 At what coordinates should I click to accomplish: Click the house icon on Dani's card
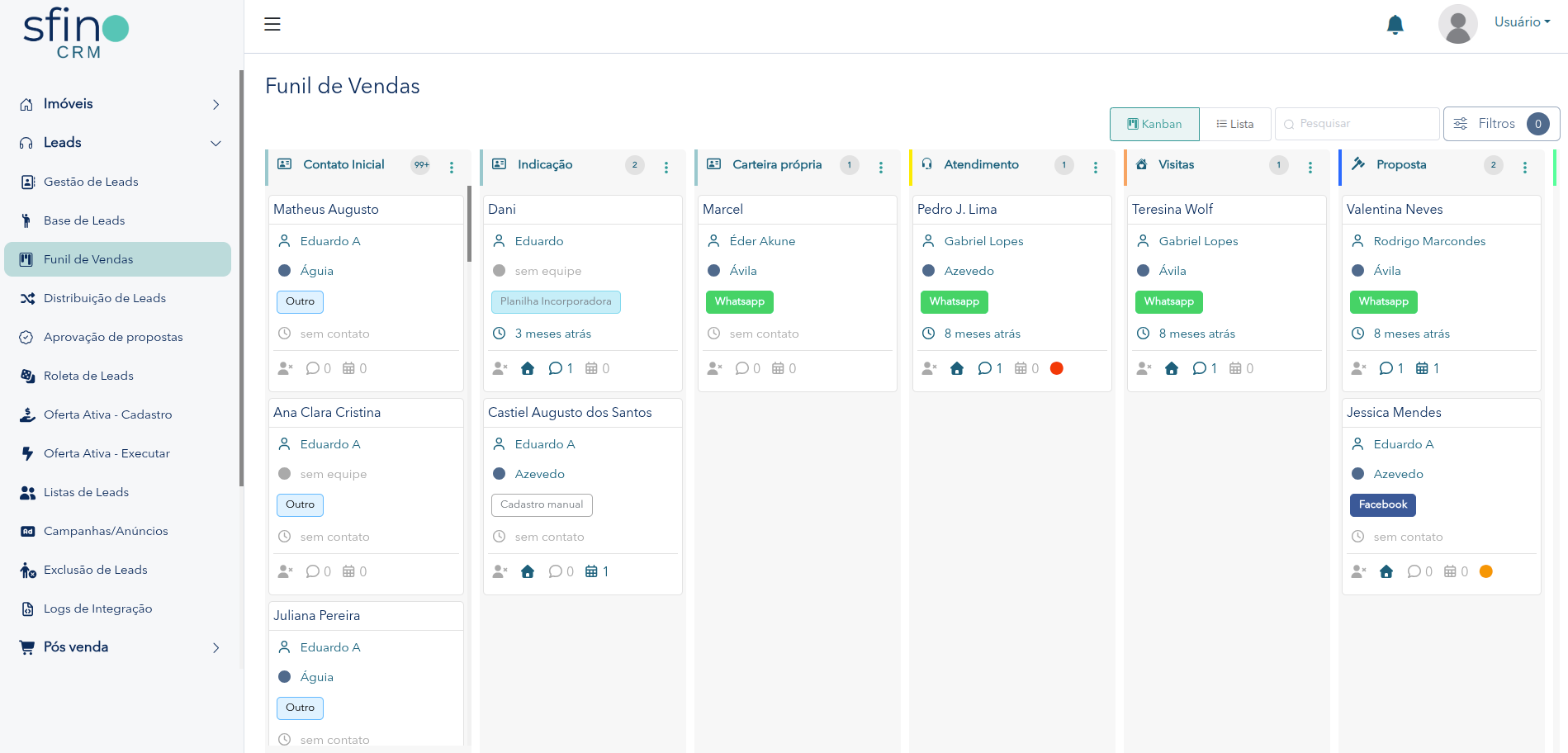click(528, 368)
